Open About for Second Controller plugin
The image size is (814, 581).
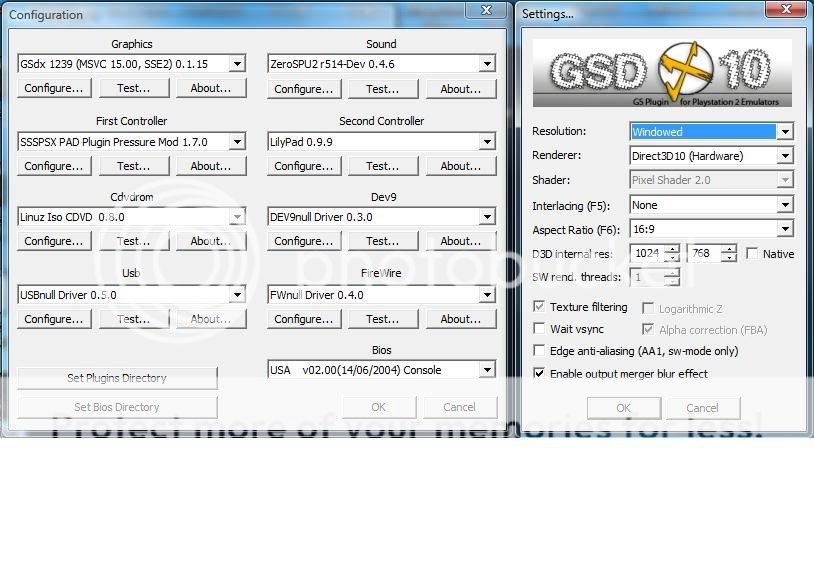point(461,166)
